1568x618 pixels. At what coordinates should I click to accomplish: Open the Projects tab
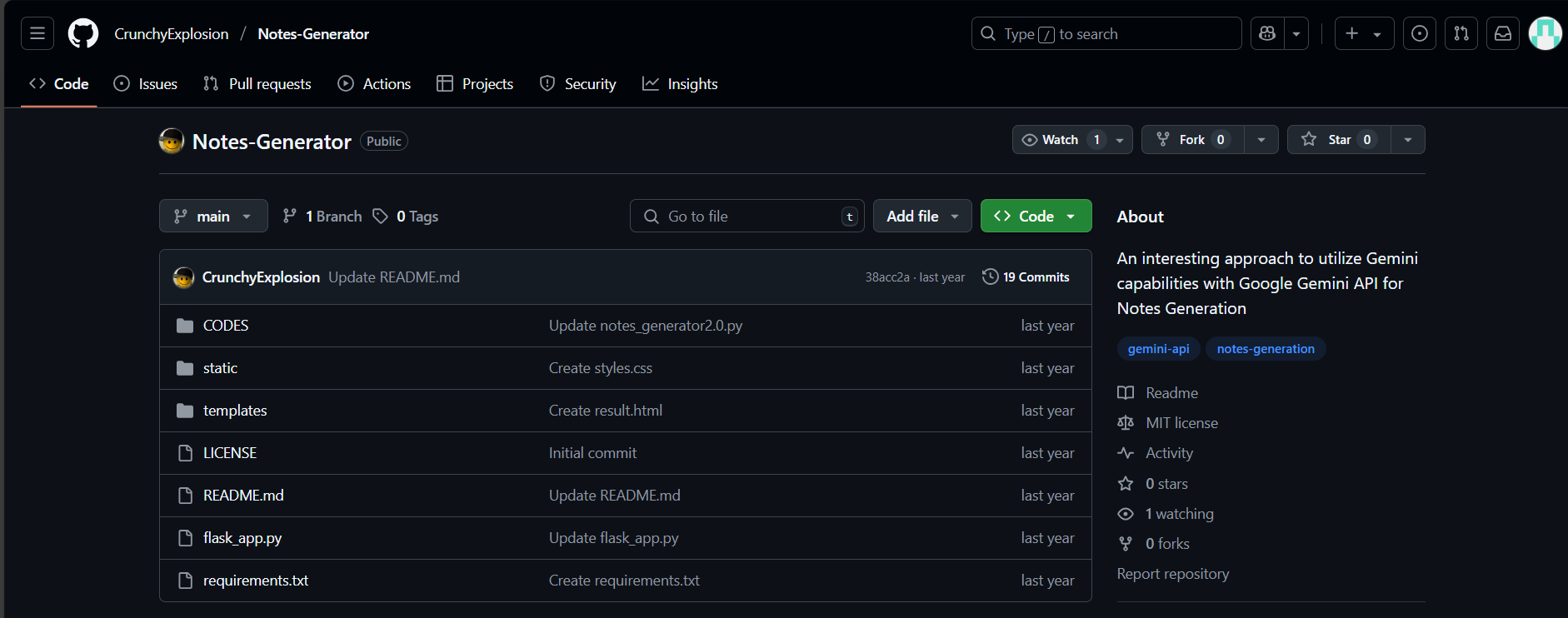click(x=475, y=84)
